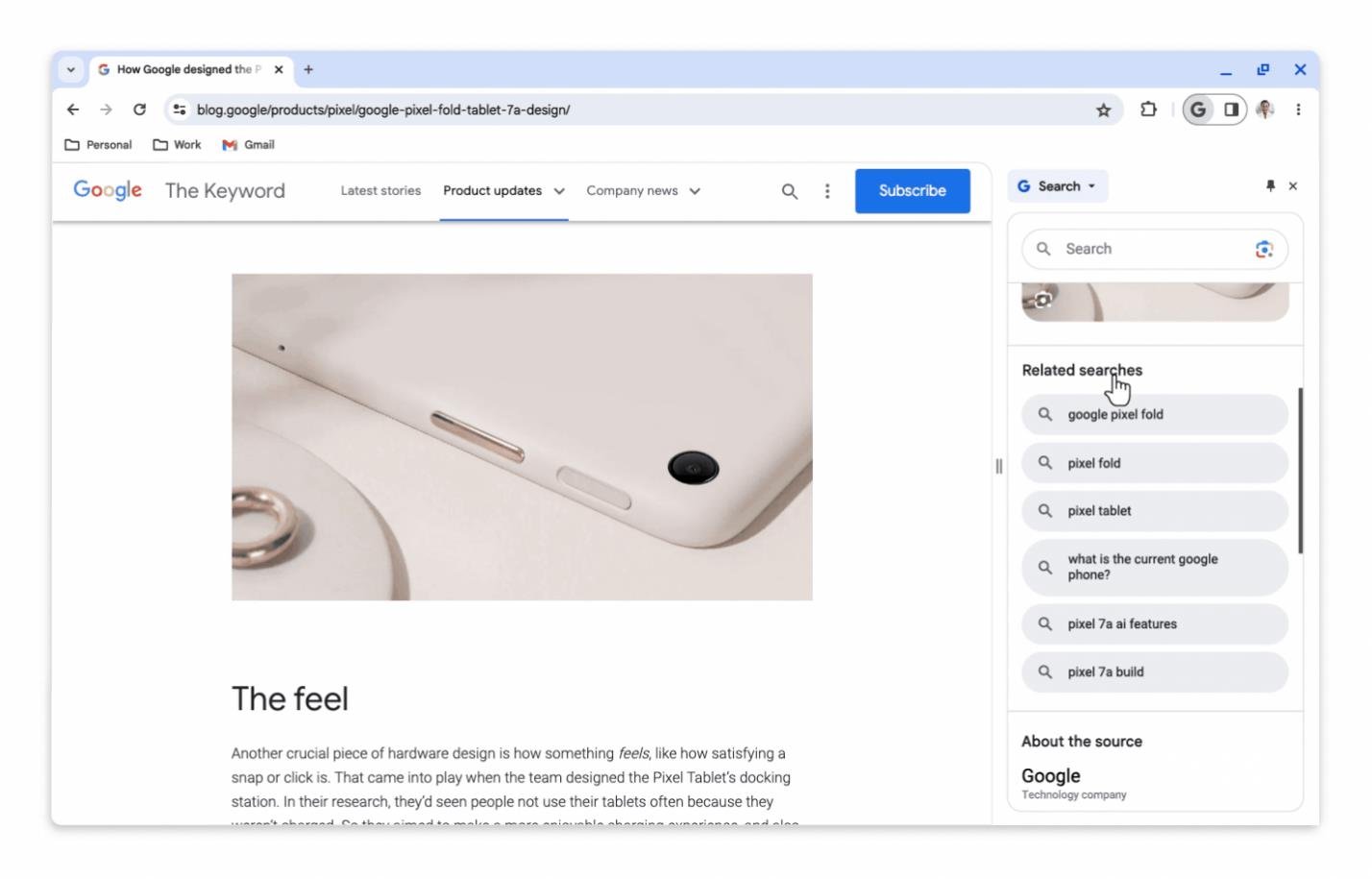Screen dimensions: 1372x879
Task: Go back with the browser back arrow
Action: click(x=73, y=110)
